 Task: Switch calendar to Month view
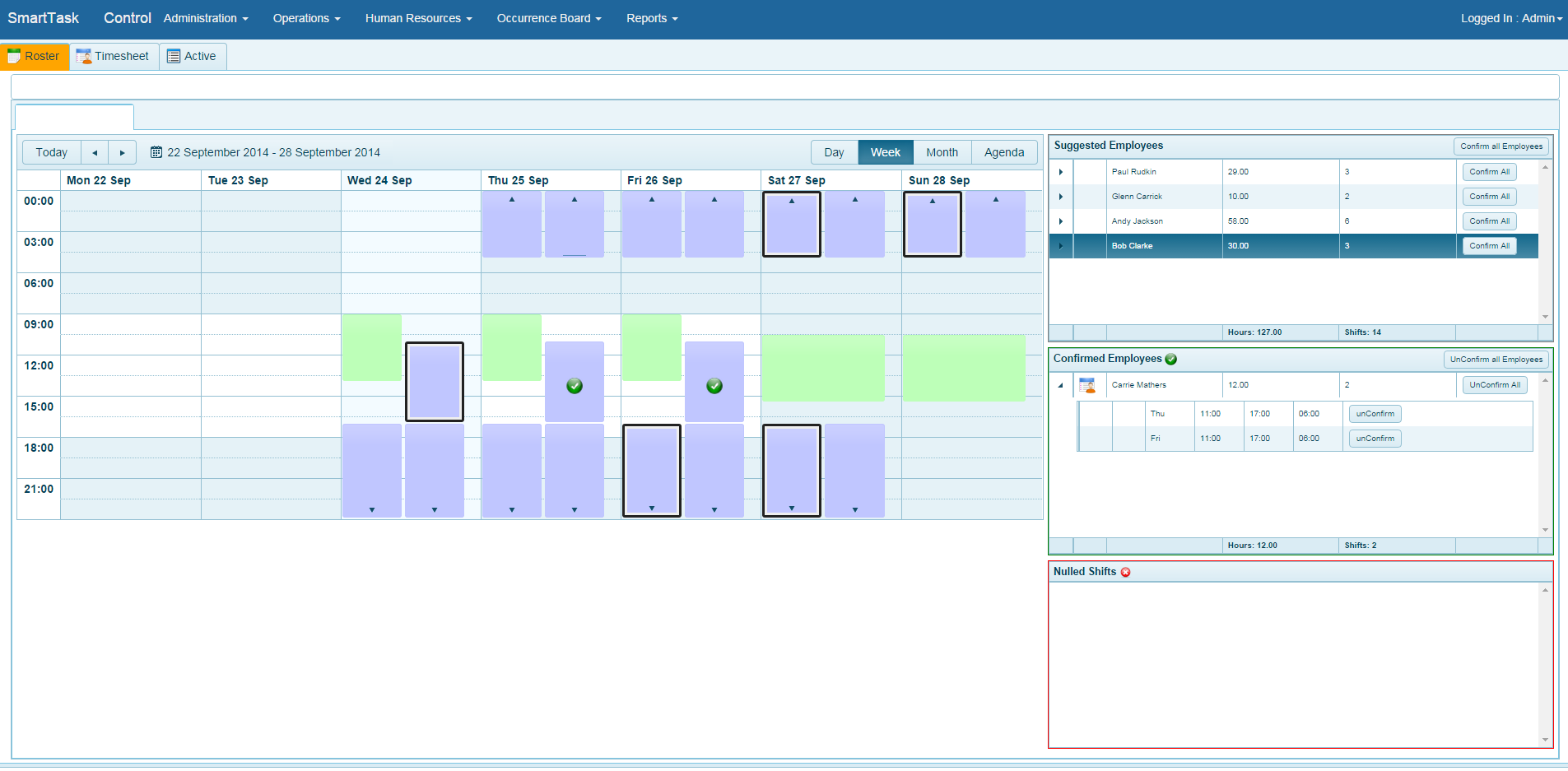(942, 152)
